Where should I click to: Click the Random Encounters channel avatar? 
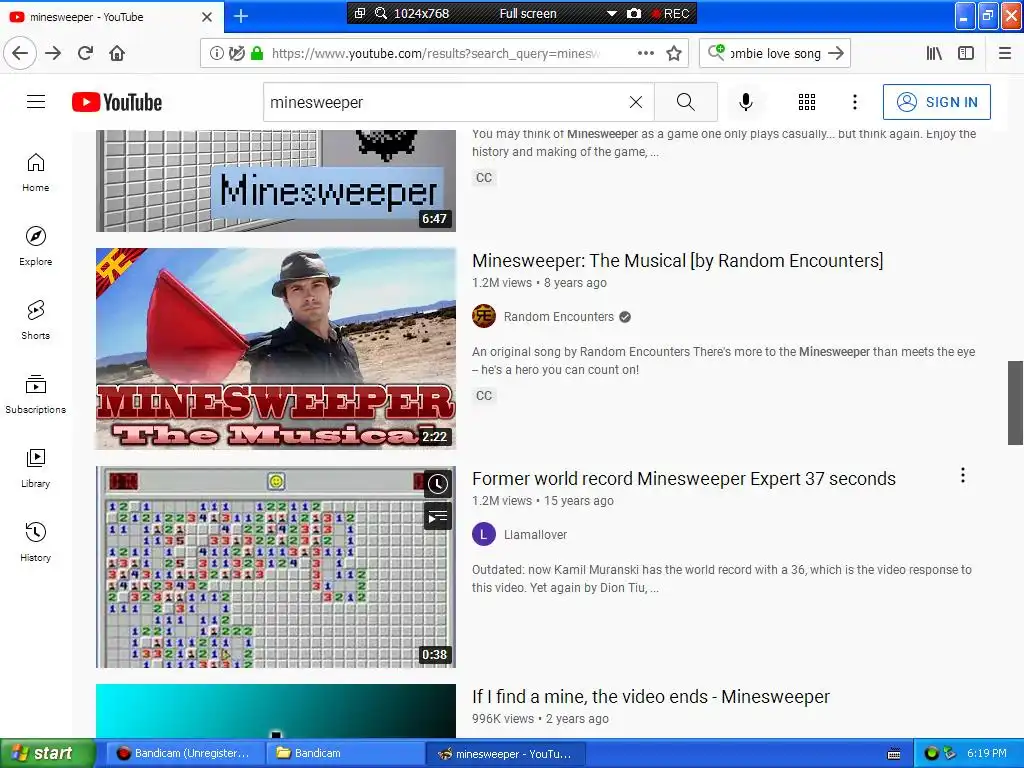coord(484,317)
